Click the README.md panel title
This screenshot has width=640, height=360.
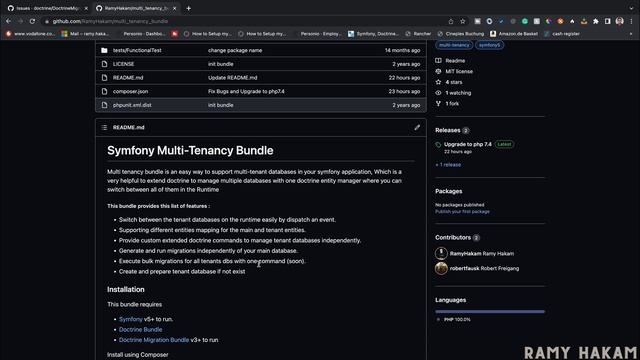[129, 127]
